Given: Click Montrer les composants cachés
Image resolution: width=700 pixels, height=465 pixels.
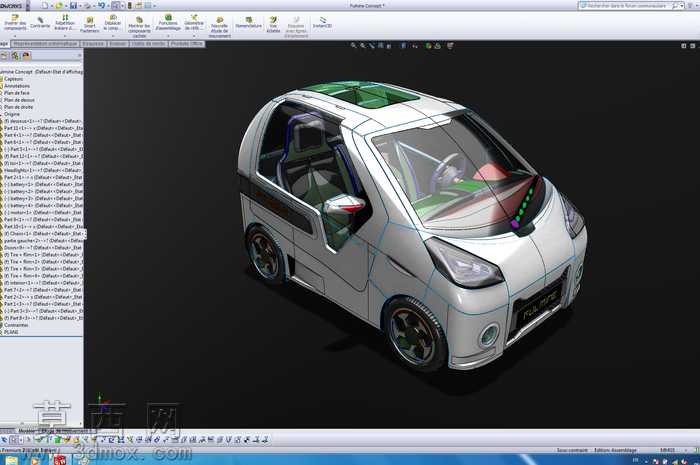Looking at the screenshot, I should (x=139, y=25).
